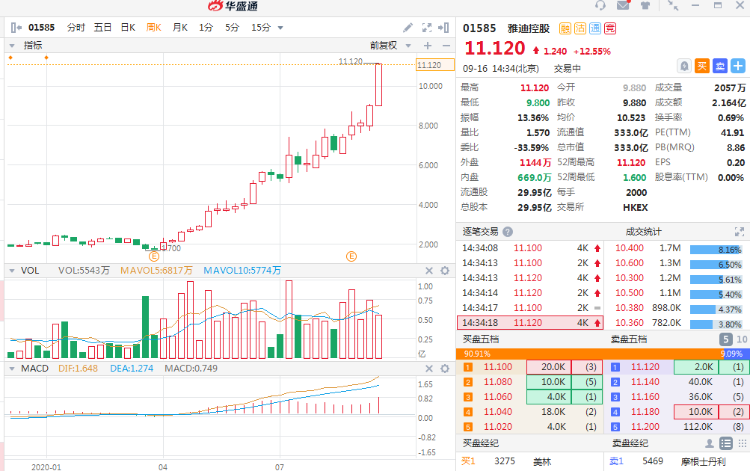
Task: Switch to 日K daily chart tab
Action: [128, 28]
